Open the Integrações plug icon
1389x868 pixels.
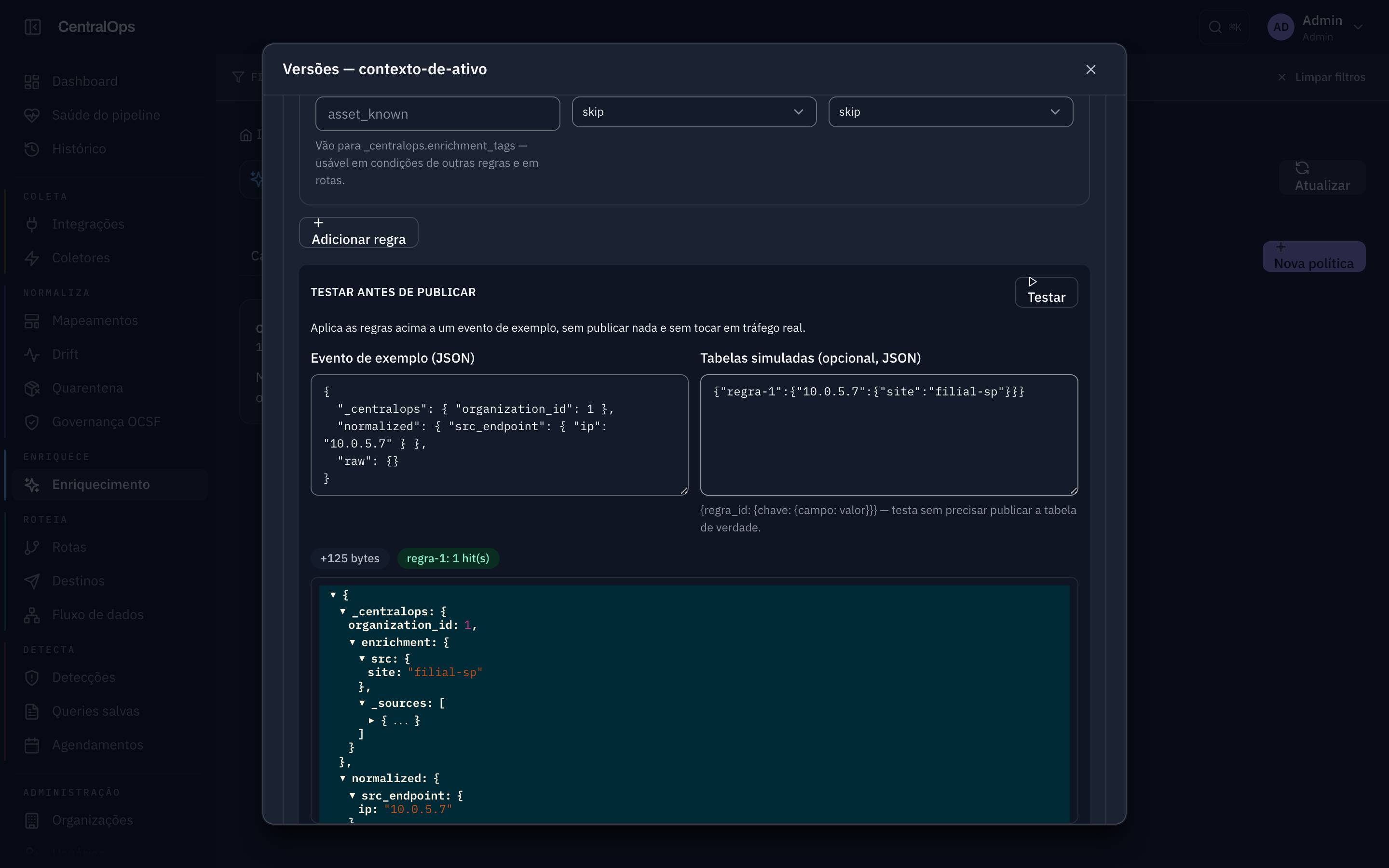pos(31,224)
